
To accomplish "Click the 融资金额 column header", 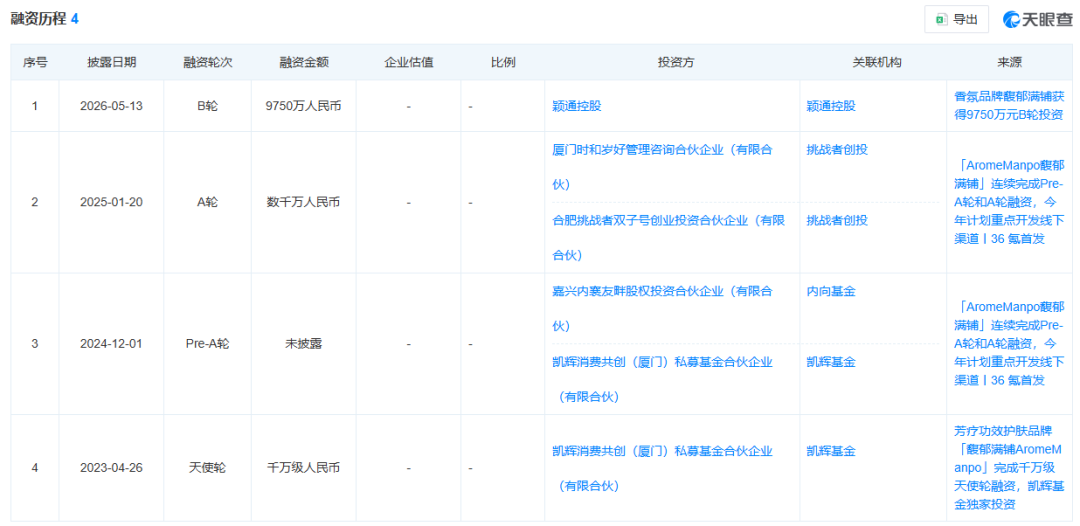I will point(304,62).
